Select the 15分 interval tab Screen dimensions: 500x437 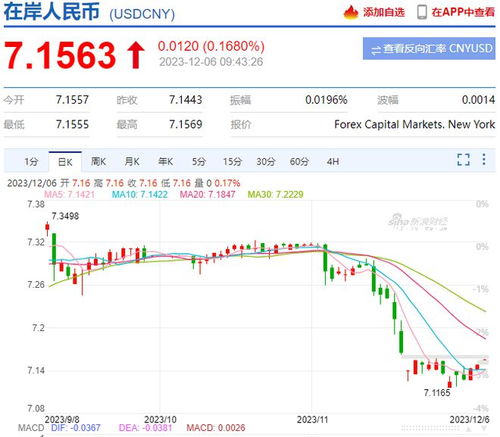point(232,162)
